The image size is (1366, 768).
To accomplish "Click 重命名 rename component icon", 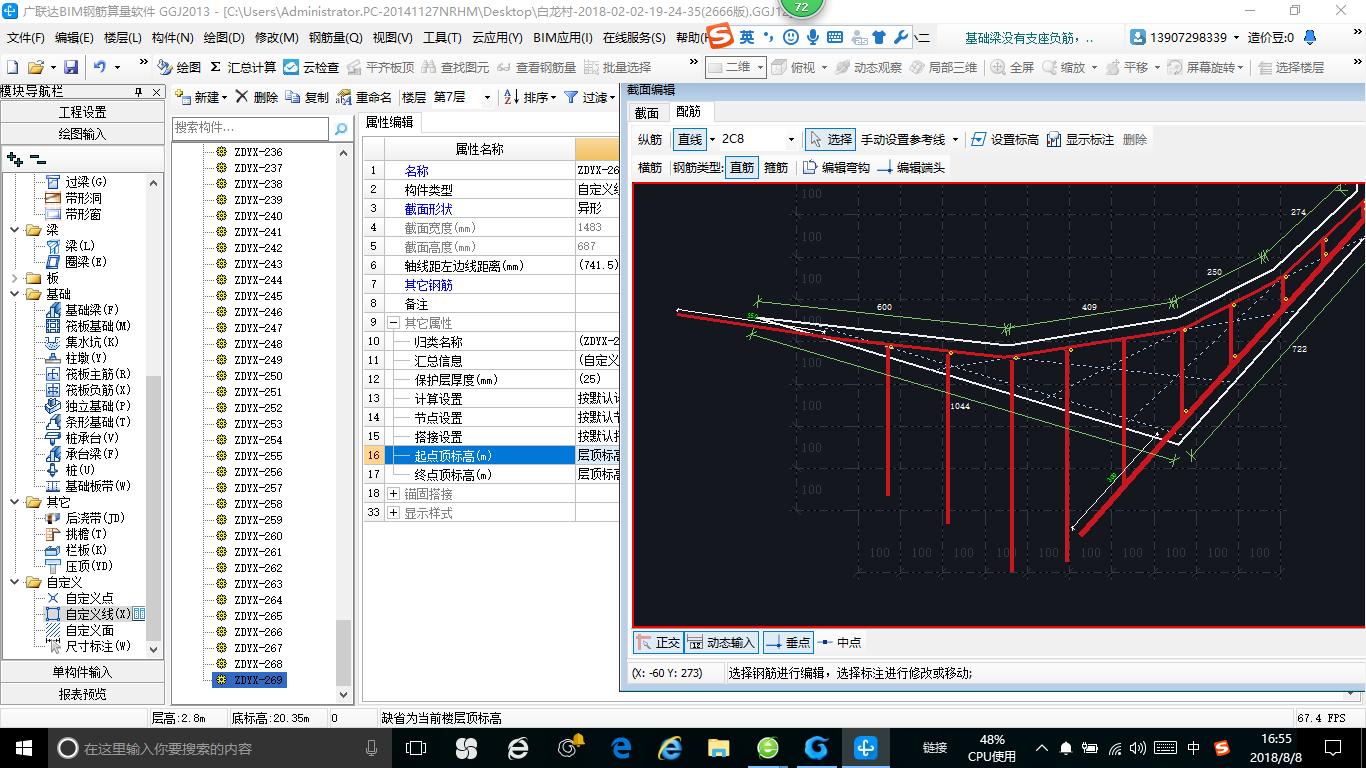I will 364,97.
